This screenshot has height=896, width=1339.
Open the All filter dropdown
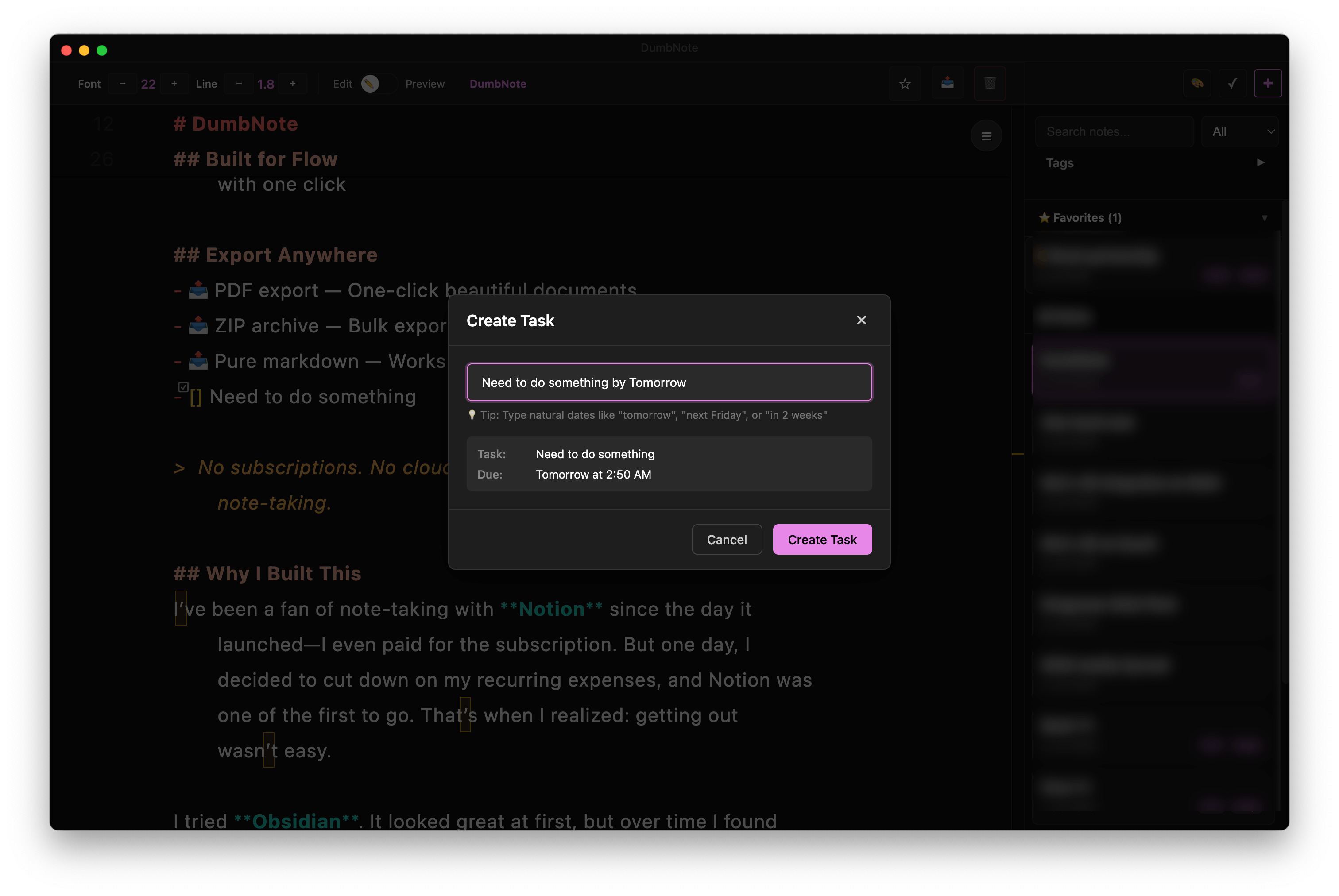pos(1239,131)
